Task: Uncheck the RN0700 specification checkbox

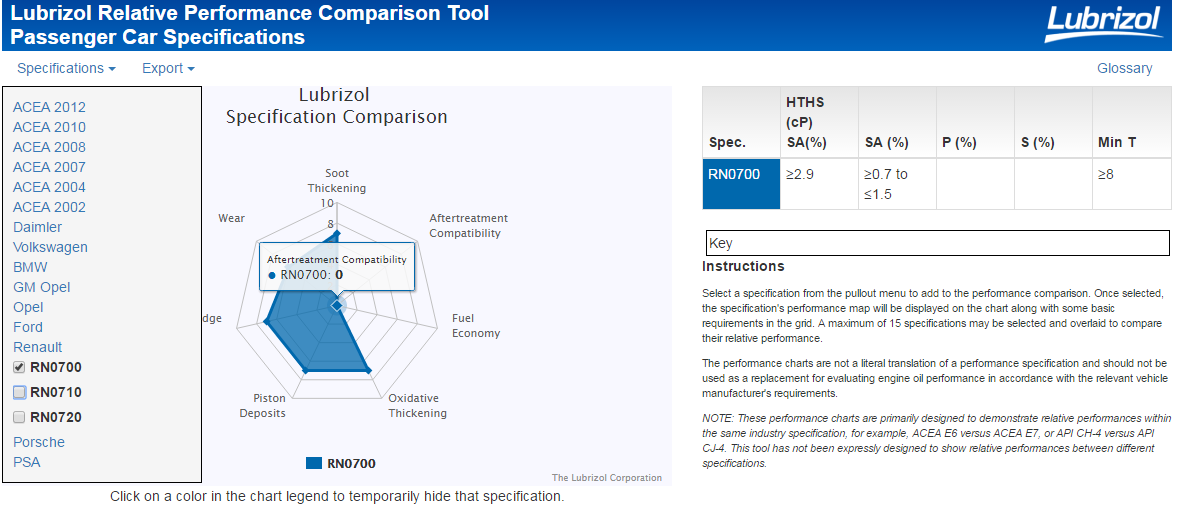Action: coord(19,367)
